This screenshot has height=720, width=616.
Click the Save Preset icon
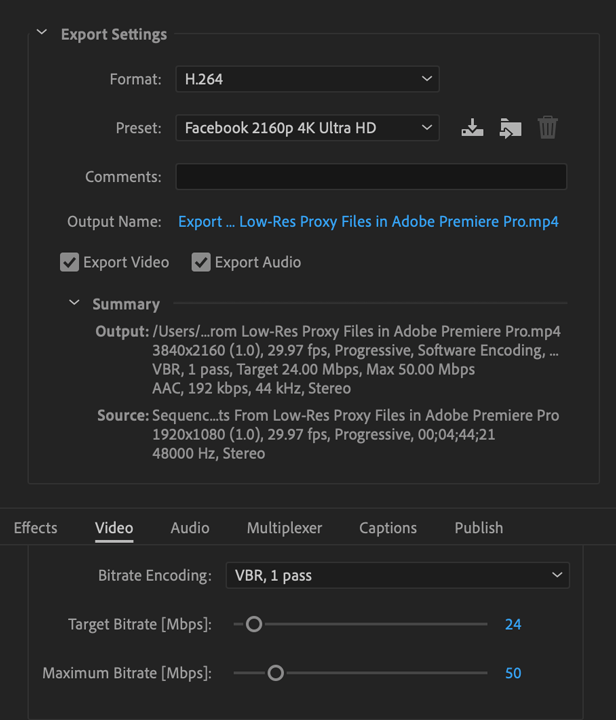[472, 128]
